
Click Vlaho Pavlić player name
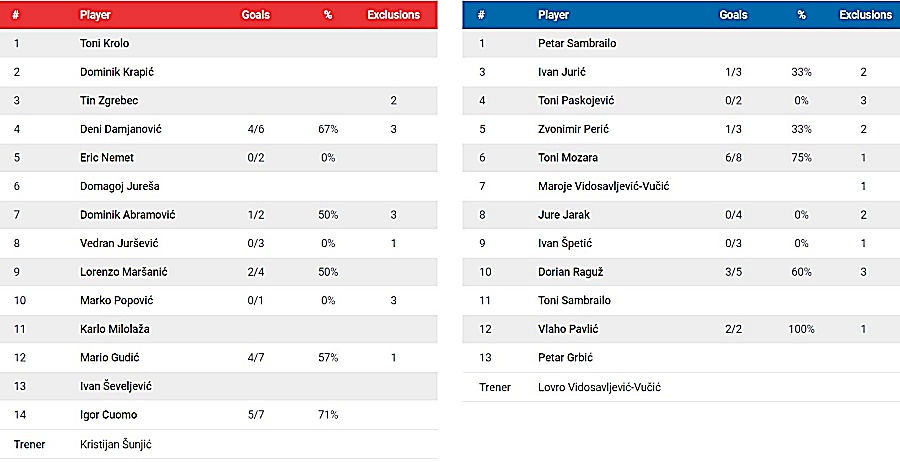tap(564, 329)
